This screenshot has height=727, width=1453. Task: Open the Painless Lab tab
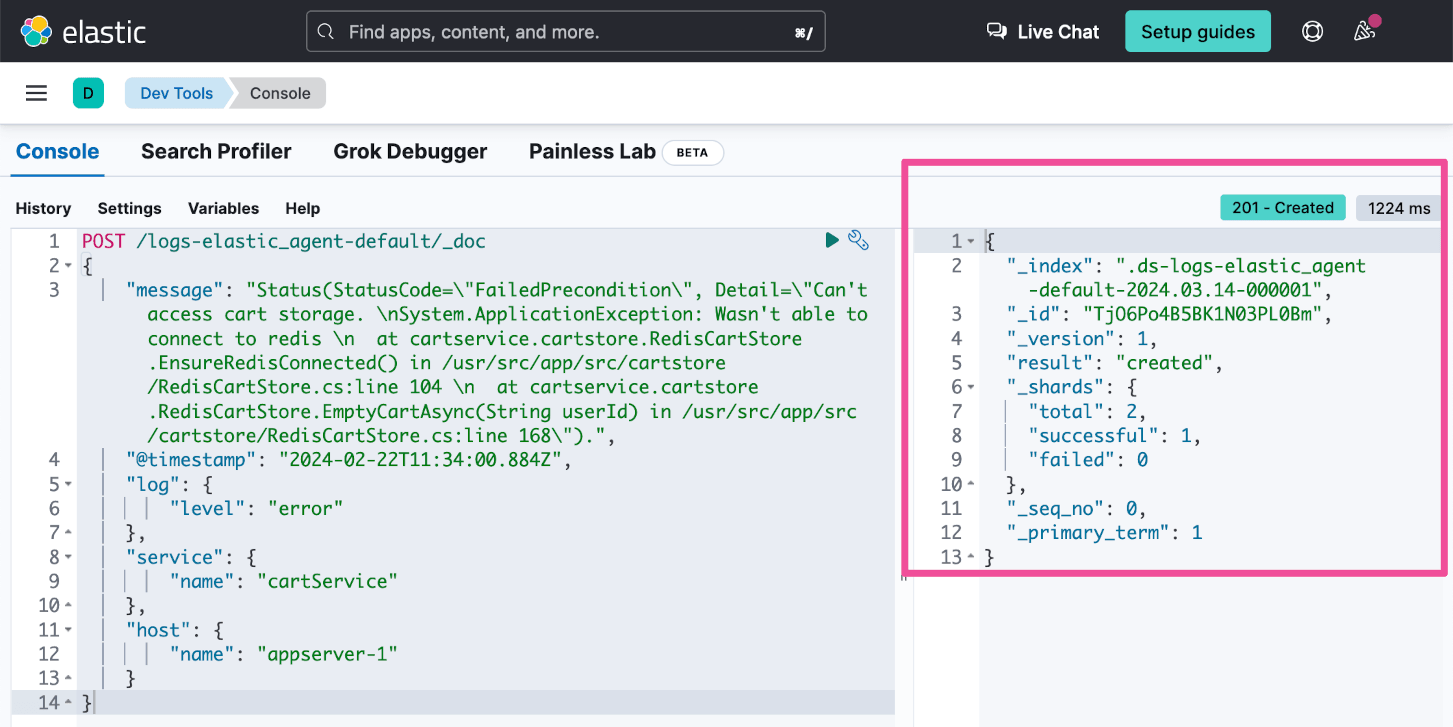point(592,152)
